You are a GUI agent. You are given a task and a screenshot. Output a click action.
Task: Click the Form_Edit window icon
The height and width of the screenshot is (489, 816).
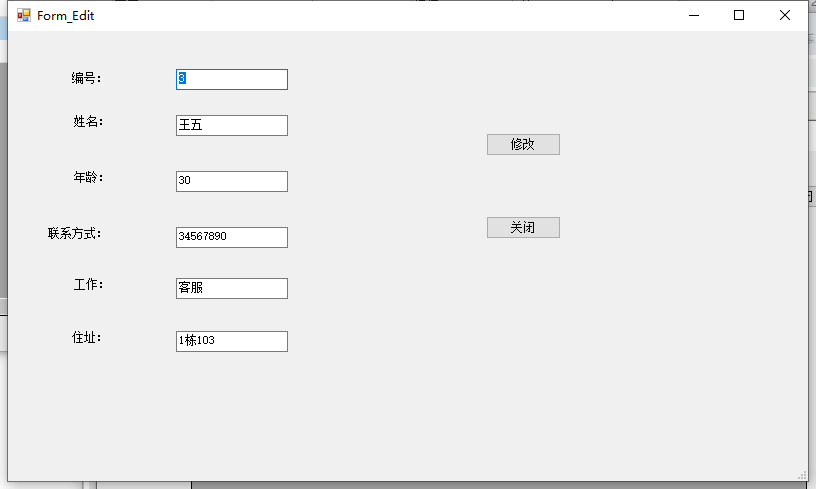click(24, 15)
